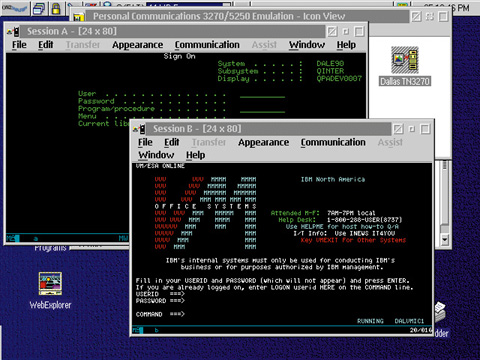Click the Program/procedure input field
This screenshot has height=360, width=480.
(x=262, y=109)
